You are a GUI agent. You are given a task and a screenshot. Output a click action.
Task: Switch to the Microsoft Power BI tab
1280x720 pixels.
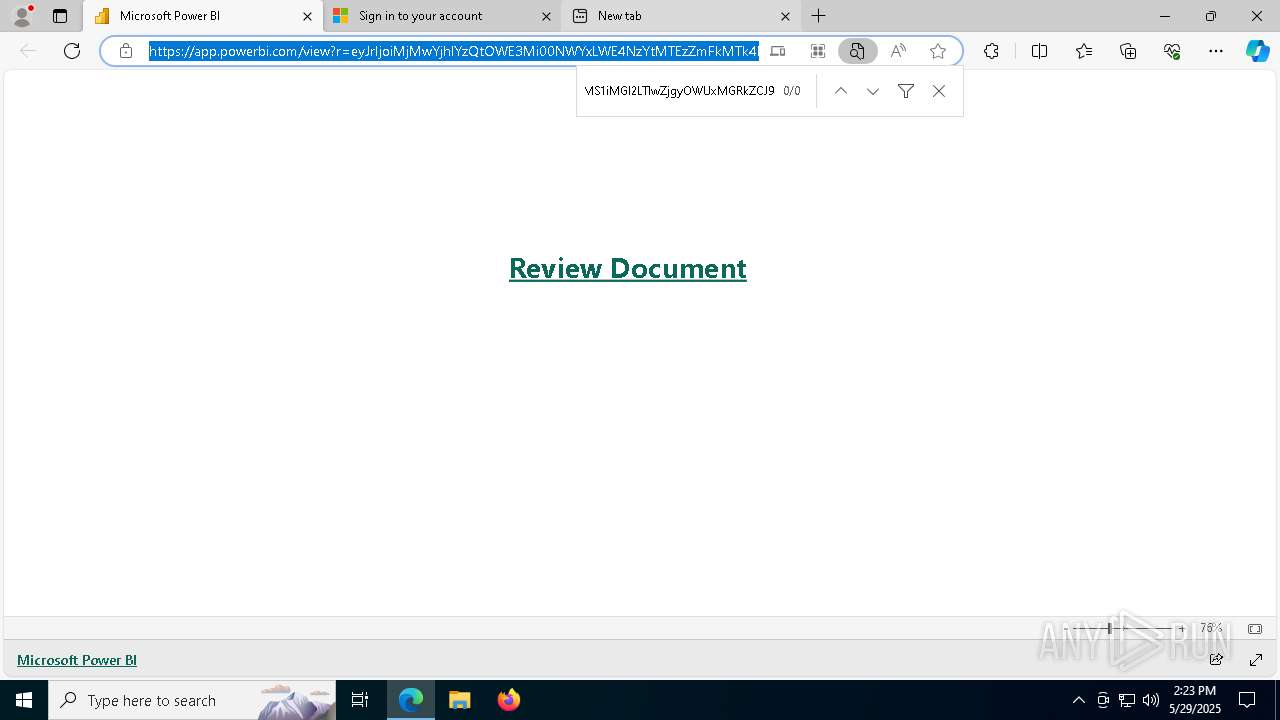202,16
